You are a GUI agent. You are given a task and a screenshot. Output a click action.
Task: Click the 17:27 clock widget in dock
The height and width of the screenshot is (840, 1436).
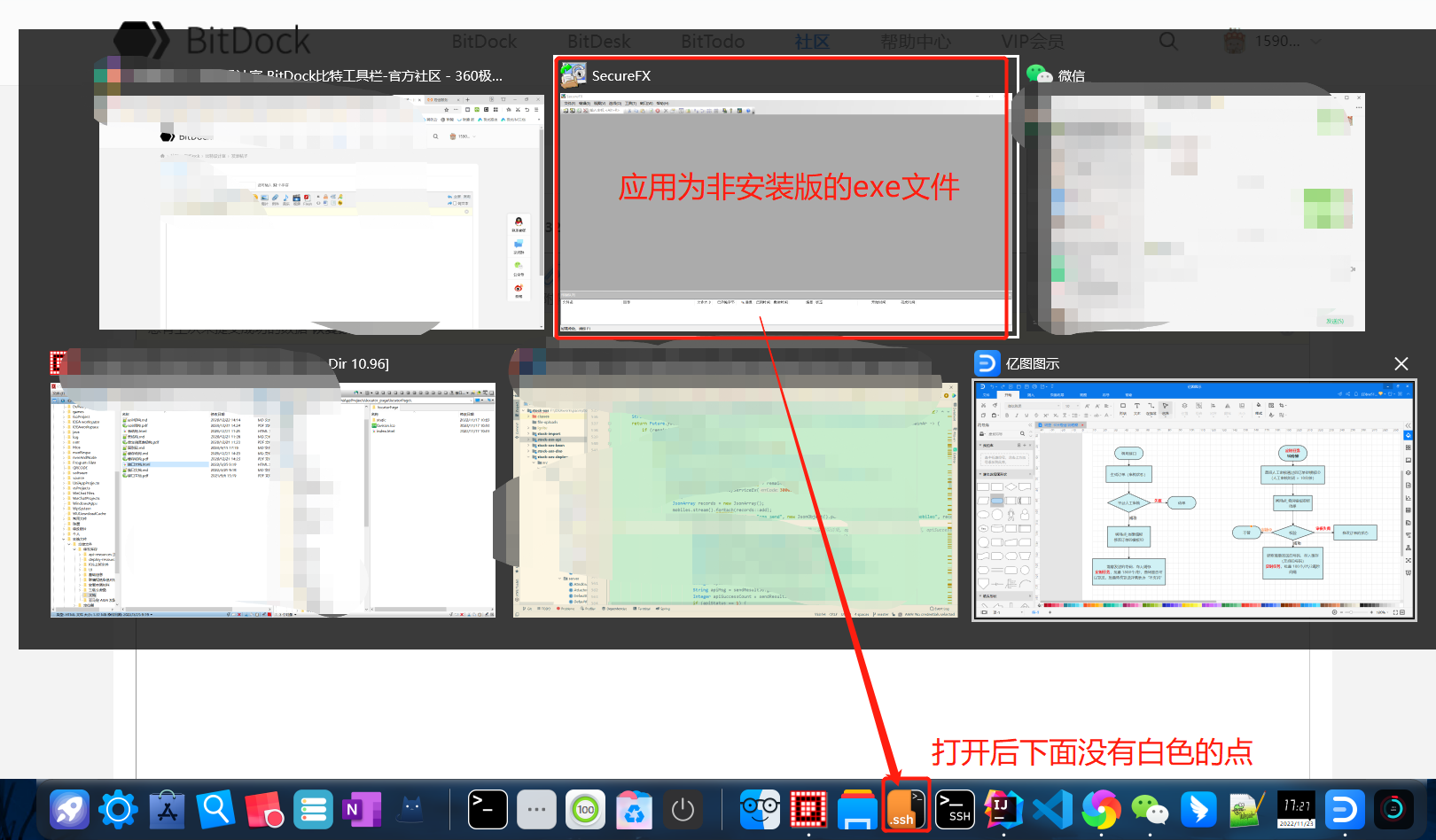click(1296, 810)
